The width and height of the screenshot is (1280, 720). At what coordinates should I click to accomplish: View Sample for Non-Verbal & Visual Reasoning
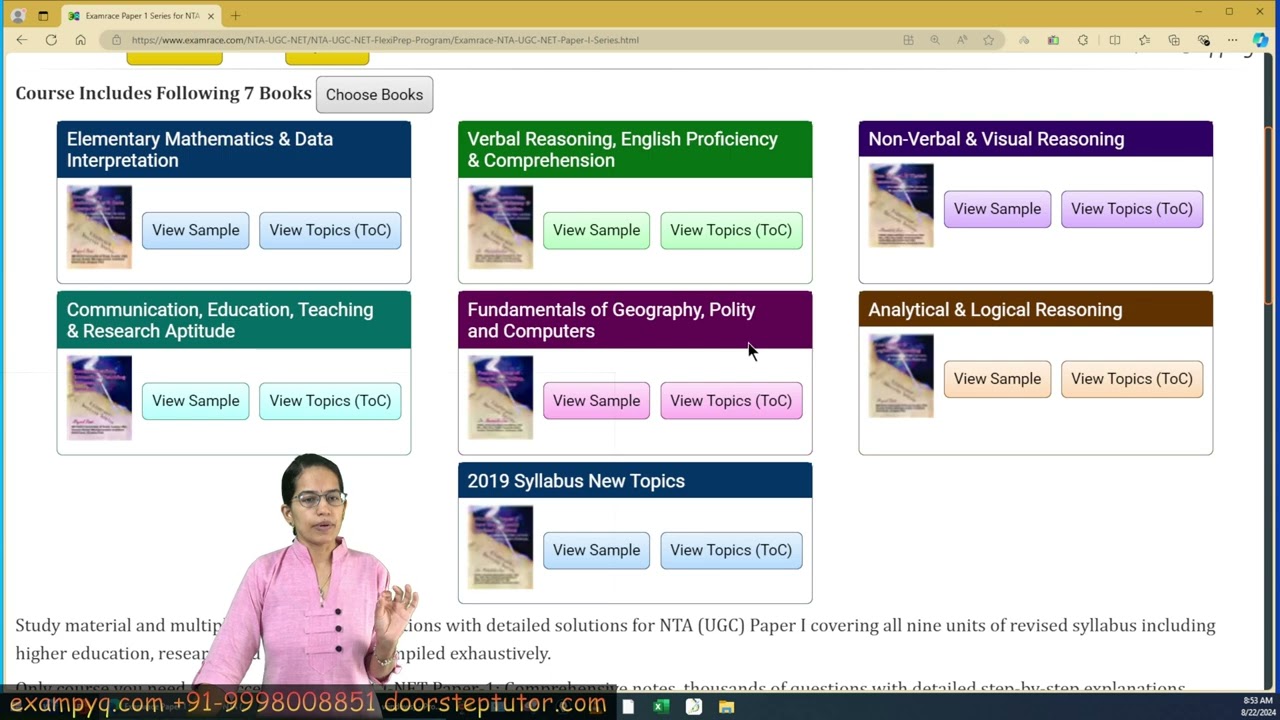tap(997, 209)
